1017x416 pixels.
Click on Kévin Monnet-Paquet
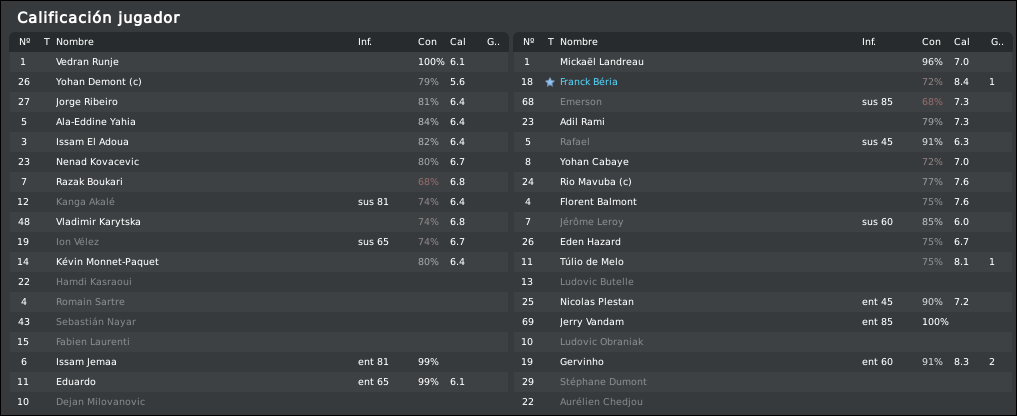(107, 262)
